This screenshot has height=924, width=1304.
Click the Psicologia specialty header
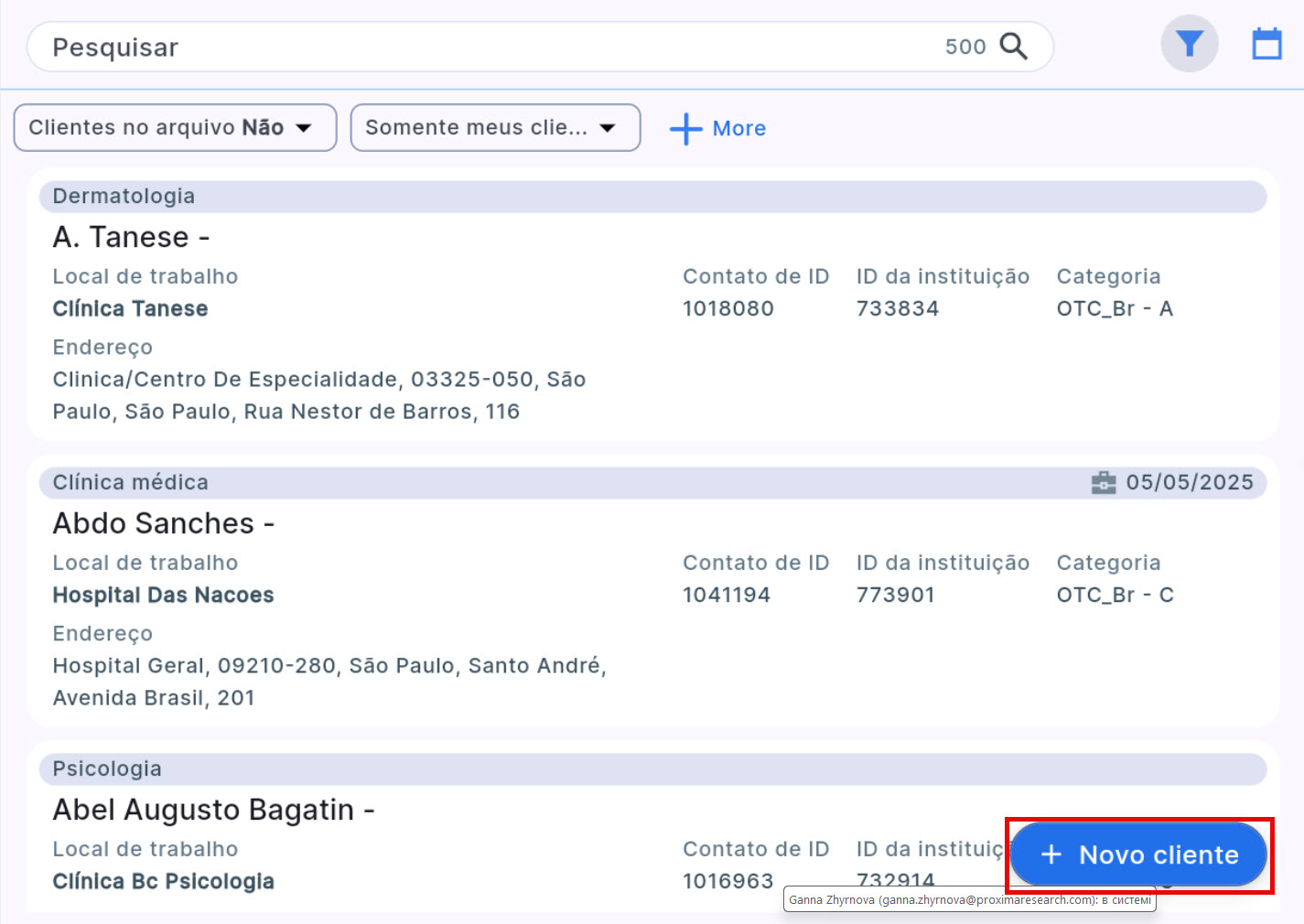[107, 768]
